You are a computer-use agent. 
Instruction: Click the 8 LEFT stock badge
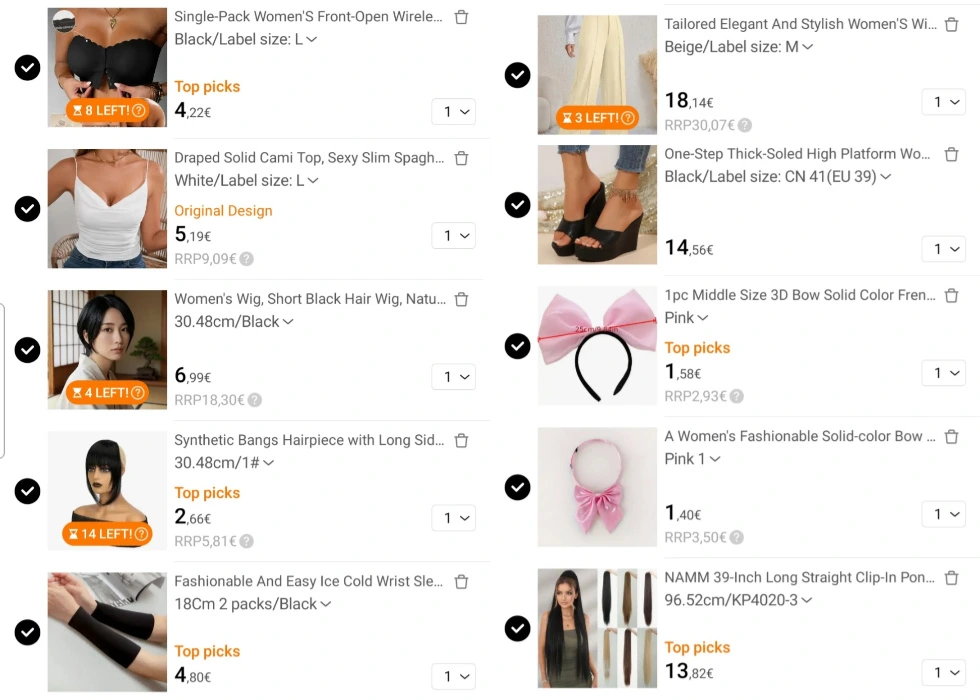(x=107, y=110)
